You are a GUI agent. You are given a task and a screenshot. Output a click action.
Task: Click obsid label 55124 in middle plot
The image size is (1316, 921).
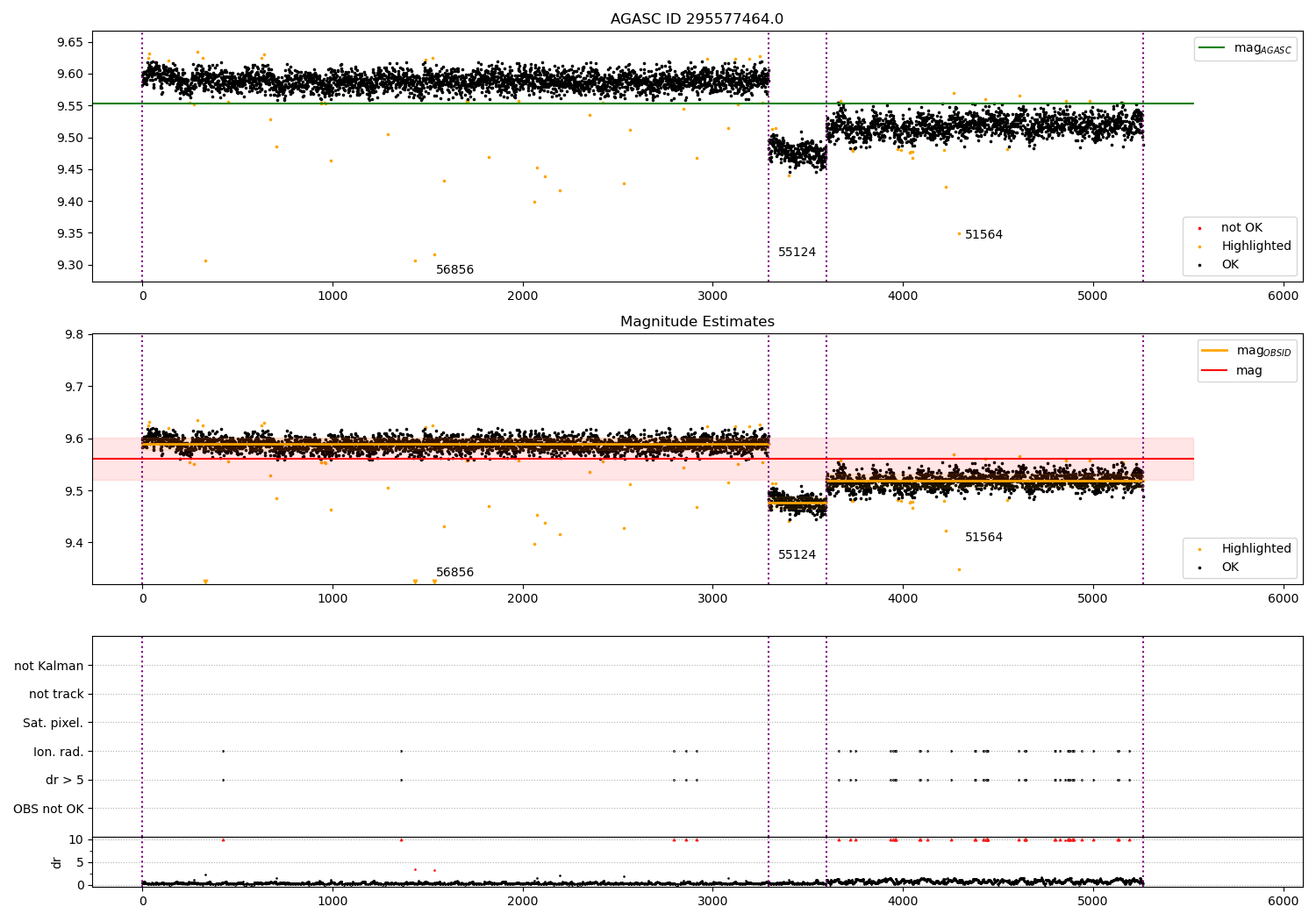click(797, 555)
